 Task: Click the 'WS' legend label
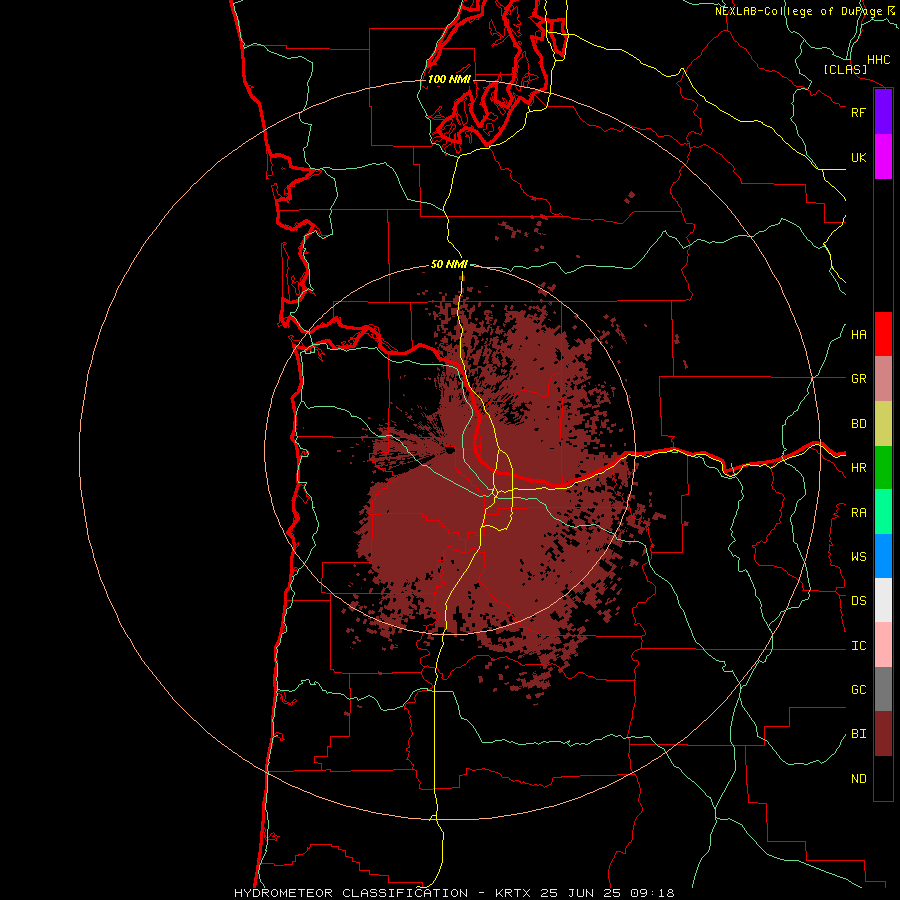(859, 557)
